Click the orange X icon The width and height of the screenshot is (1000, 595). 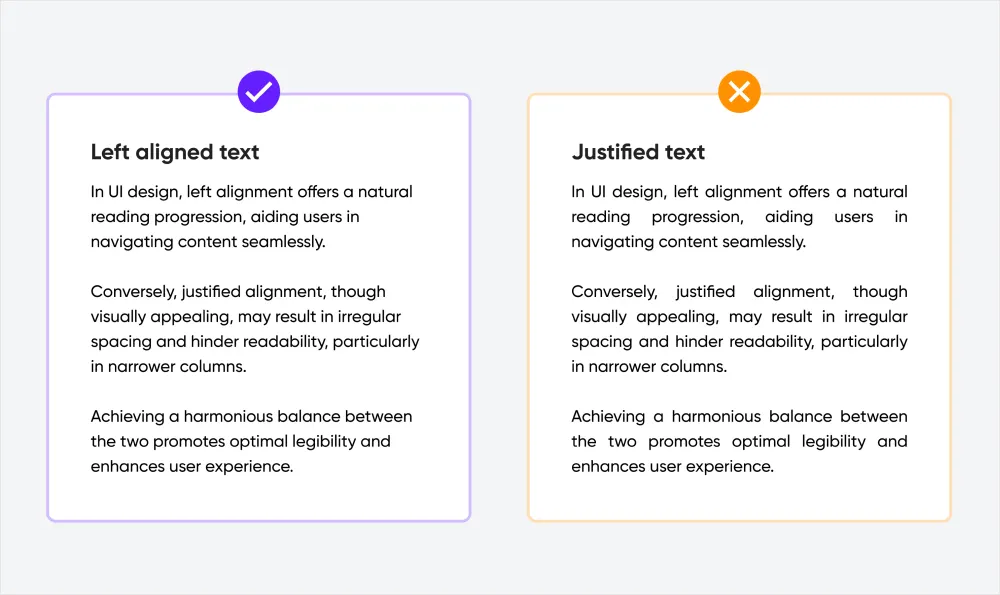point(739,92)
